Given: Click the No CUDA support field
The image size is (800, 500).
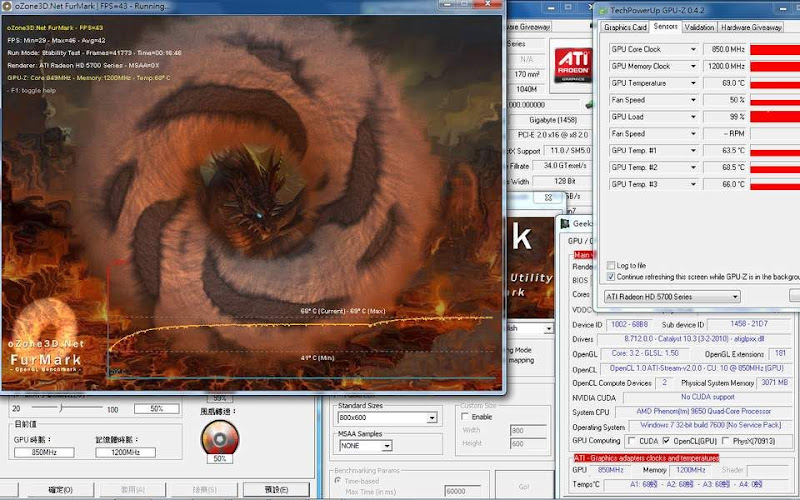Looking at the screenshot, I should (707, 397).
